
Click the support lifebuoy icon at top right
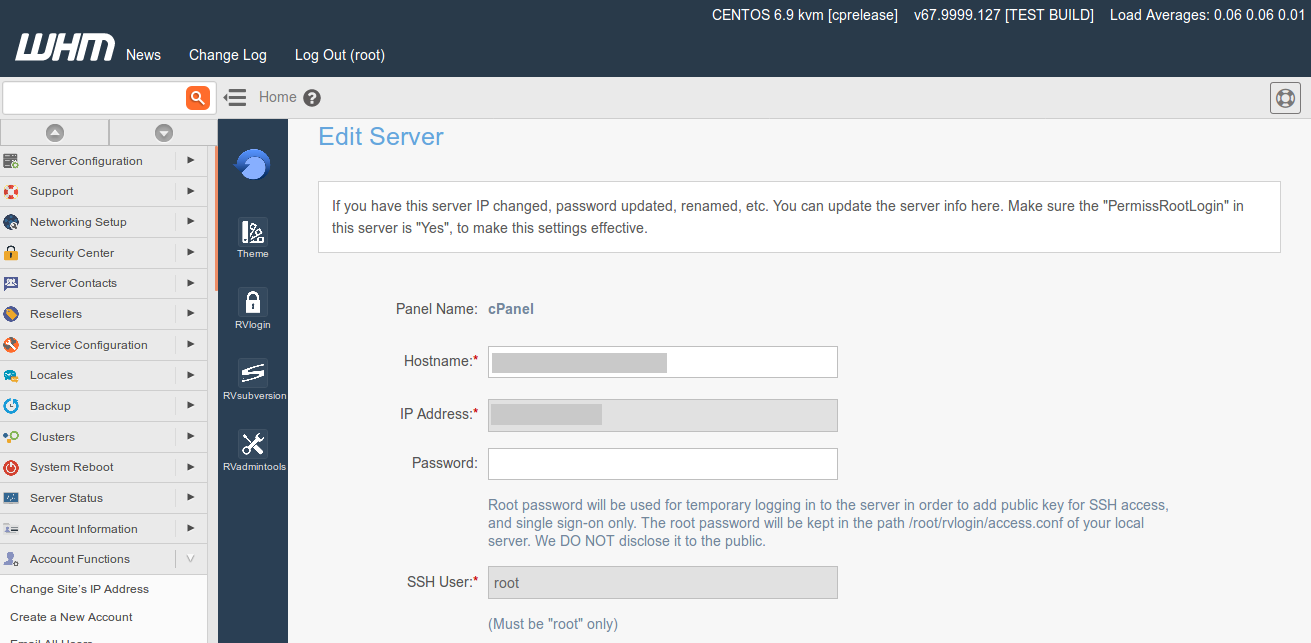1285,98
